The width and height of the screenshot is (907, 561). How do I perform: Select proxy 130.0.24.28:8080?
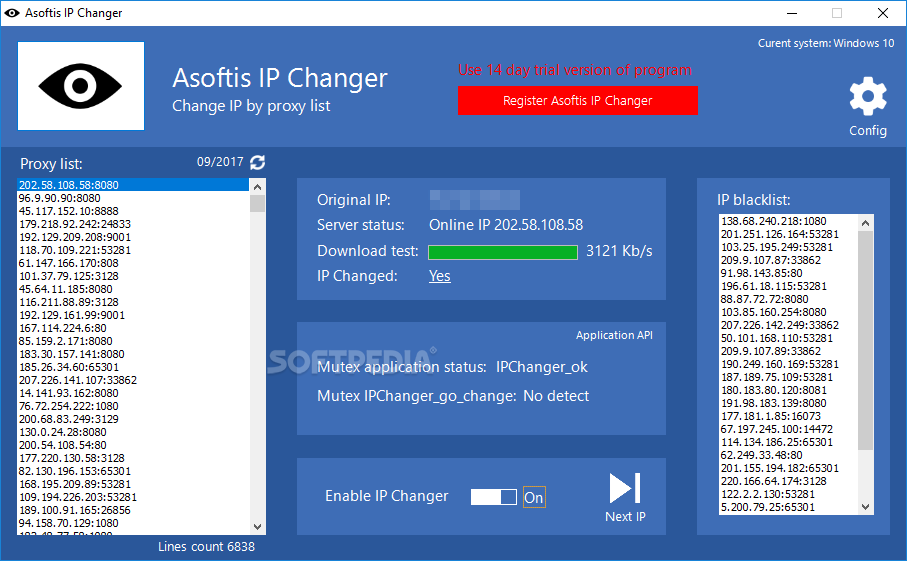133,432
